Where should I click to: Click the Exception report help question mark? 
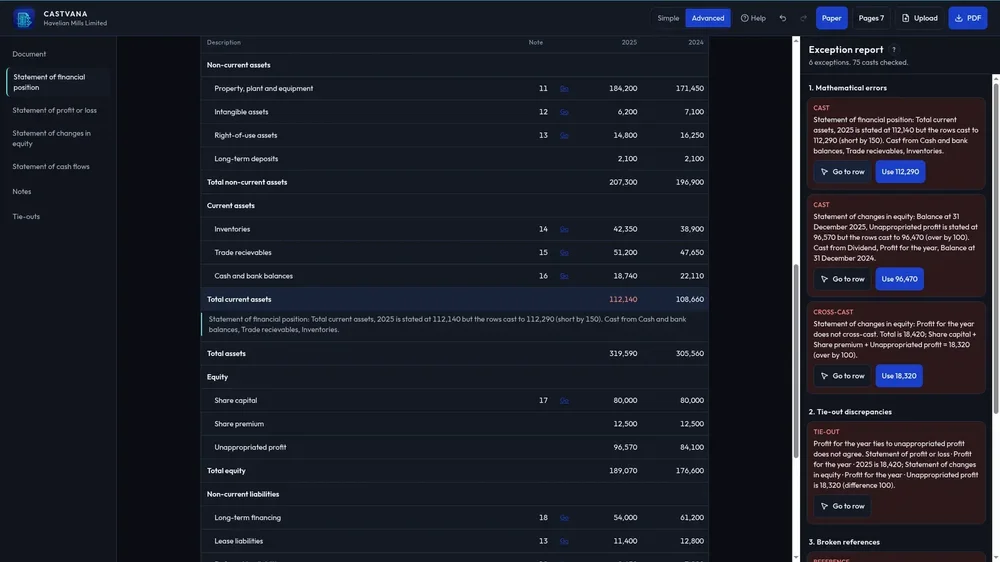893,50
